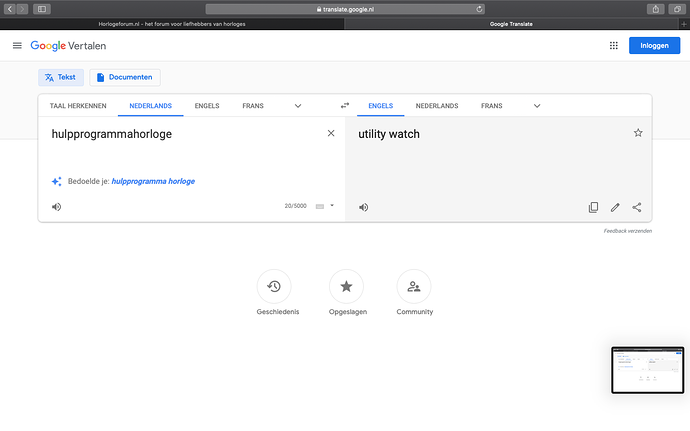Open the Community circle icon
This screenshot has height=431, width=690.
tap(414, 287)
